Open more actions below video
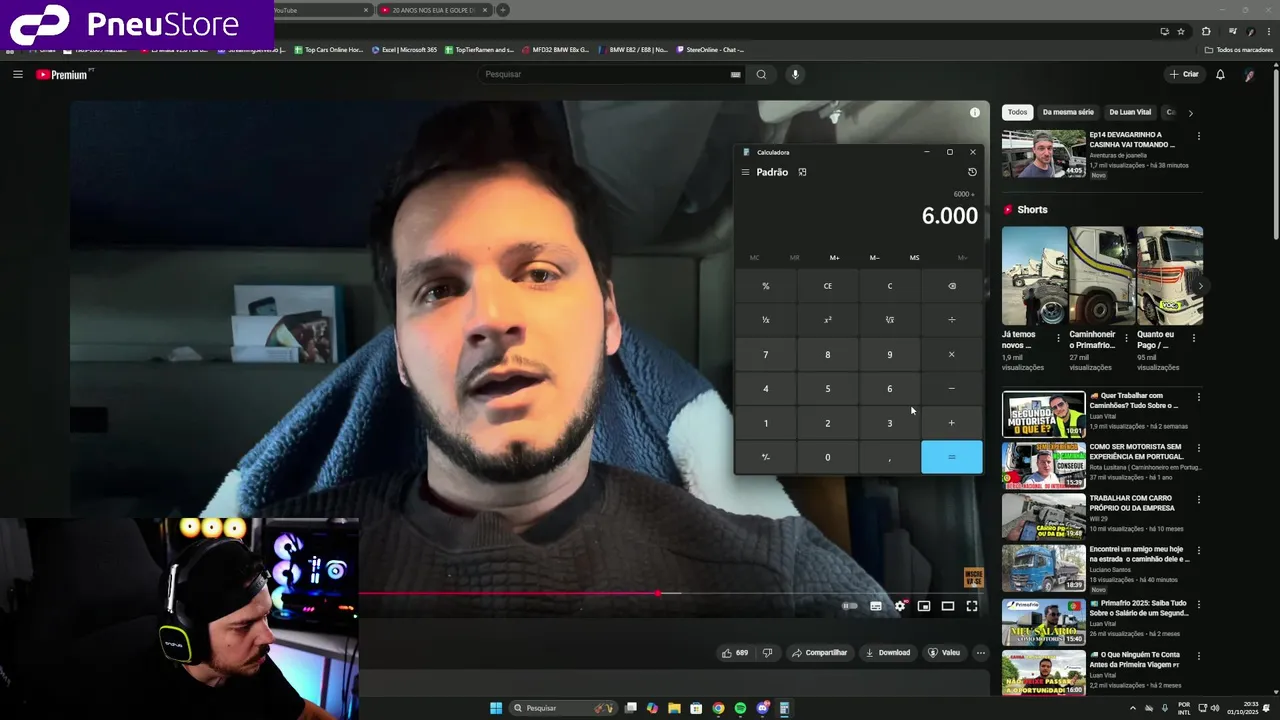This screenshot has height=720, width=1280. (981, 653)
